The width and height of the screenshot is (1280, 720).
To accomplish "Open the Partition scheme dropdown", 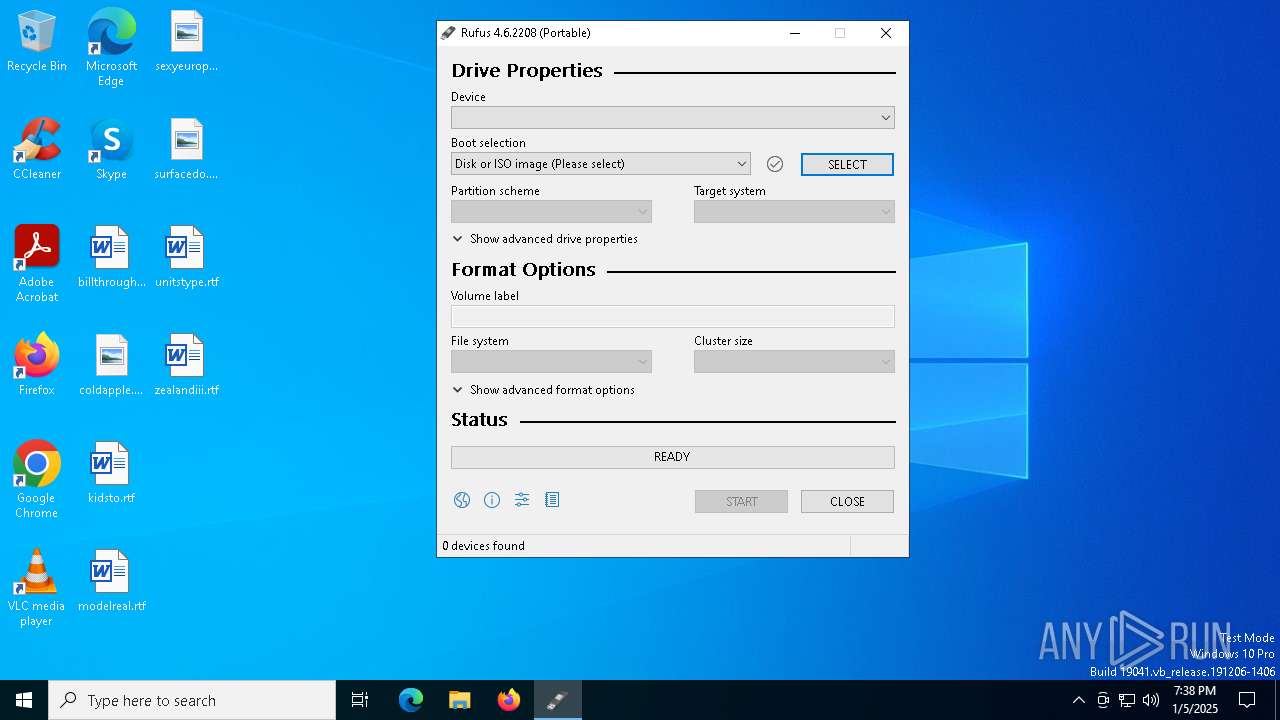I will [x=551, y=212].
